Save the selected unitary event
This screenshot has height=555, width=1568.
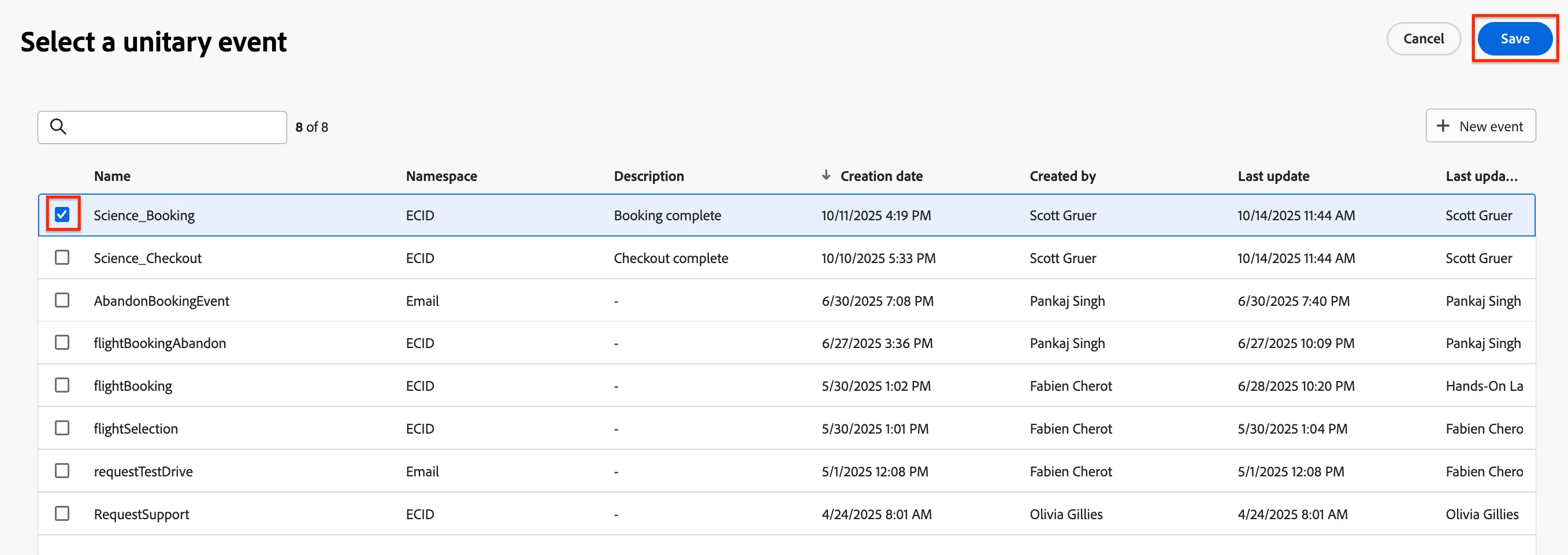[1514, 38]
